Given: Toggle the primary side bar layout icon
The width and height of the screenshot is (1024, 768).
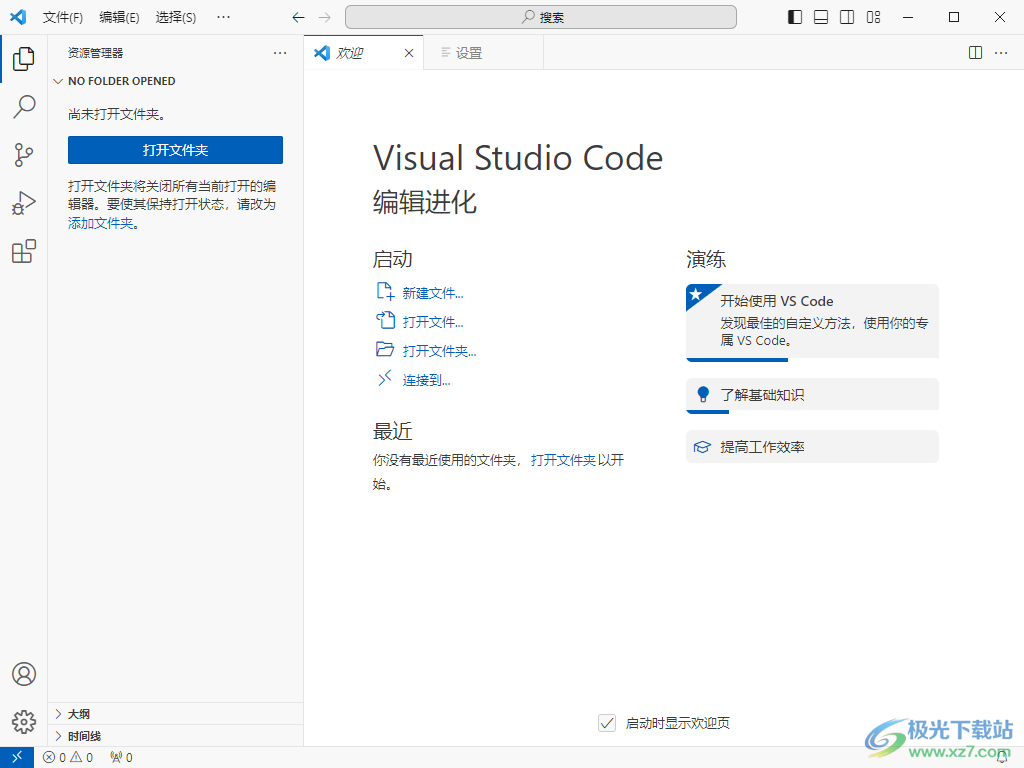Looking at the screenshot, I should (795, 17).
